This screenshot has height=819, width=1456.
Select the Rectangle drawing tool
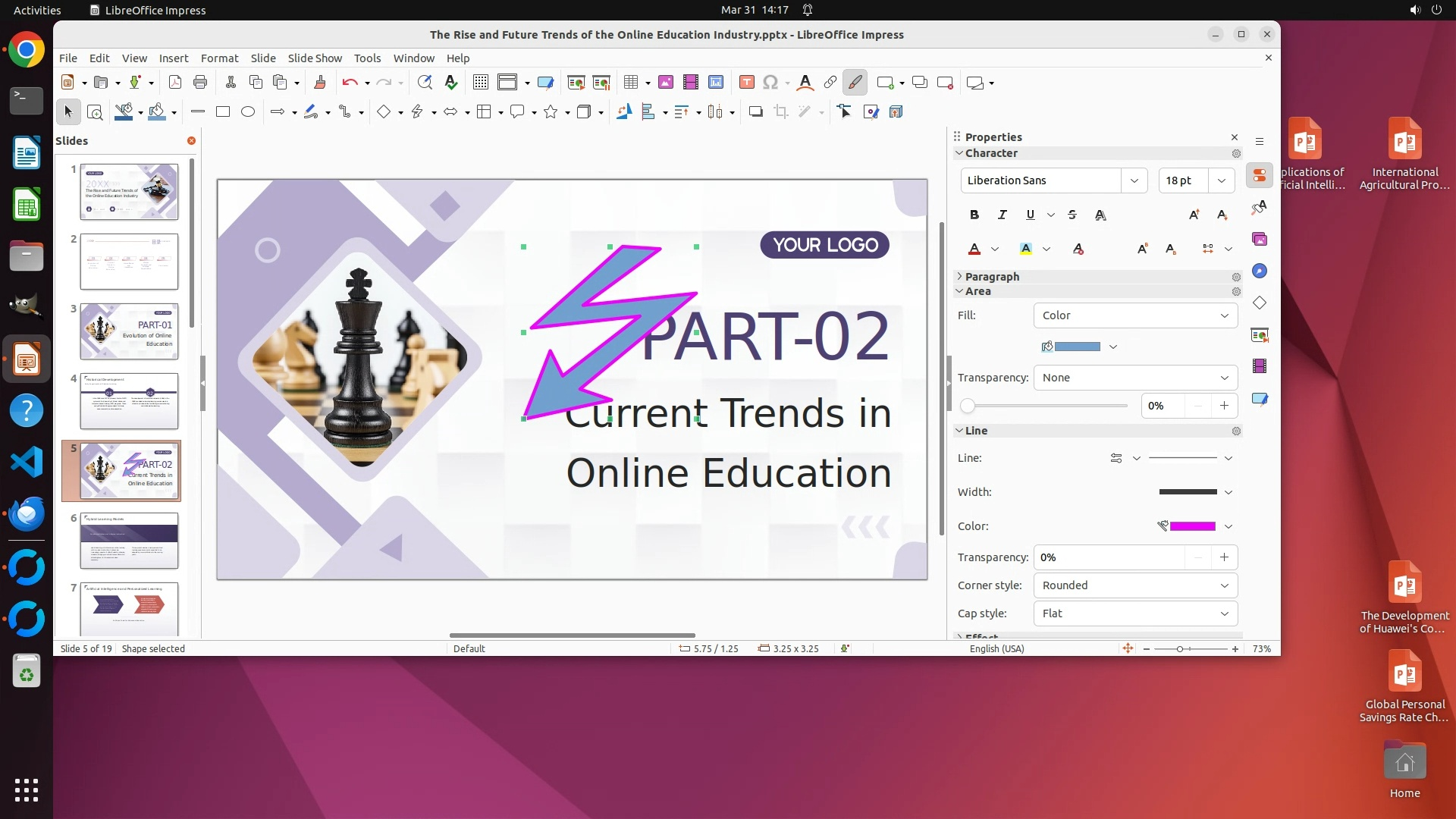pos(223,112)
